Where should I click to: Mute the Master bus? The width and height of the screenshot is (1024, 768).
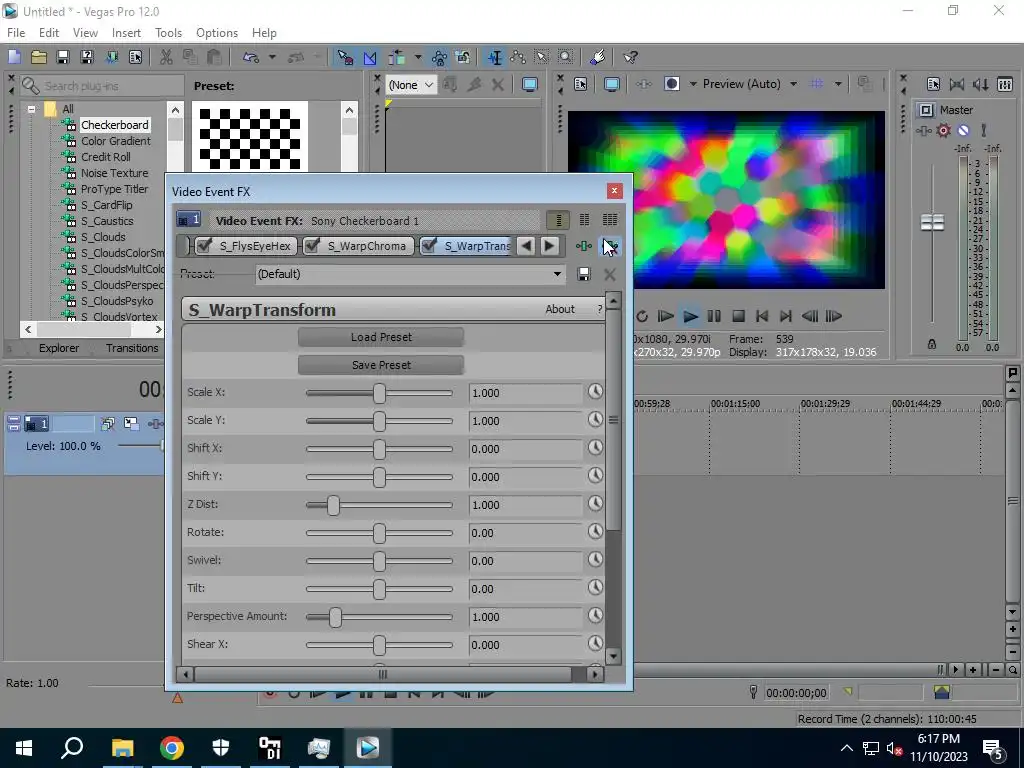[x=963, y=131]
